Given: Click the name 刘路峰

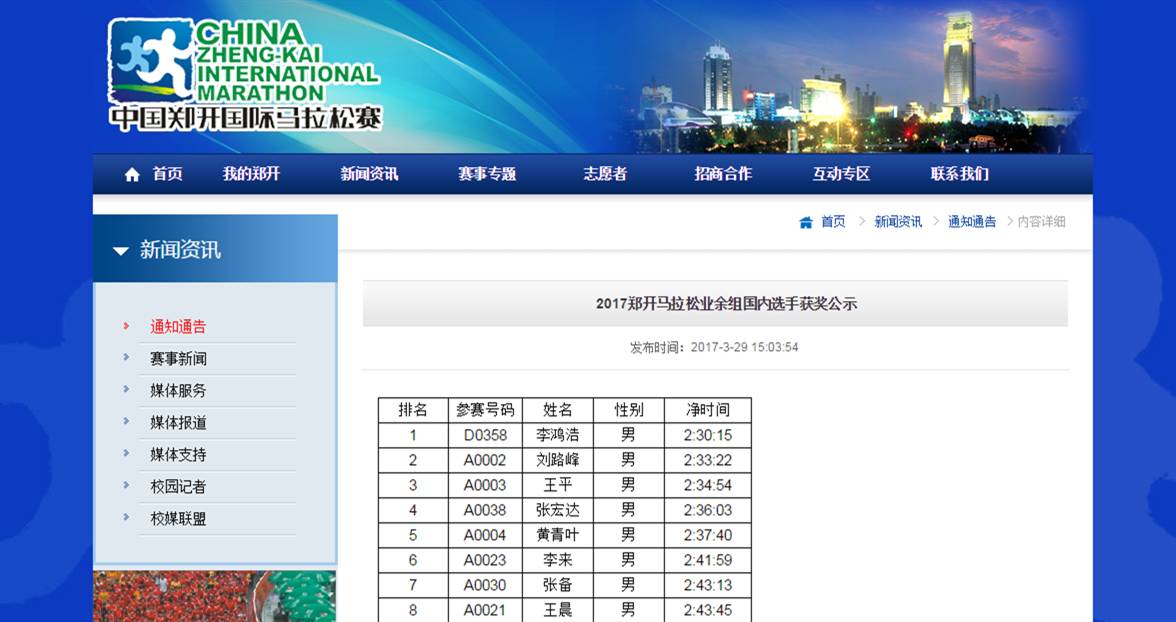Looking at the screenshot, I should point(557,460).
